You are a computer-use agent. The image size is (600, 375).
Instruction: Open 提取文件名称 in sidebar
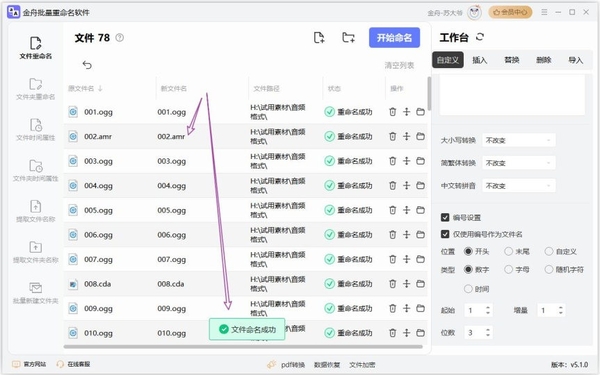click(36, 211)
